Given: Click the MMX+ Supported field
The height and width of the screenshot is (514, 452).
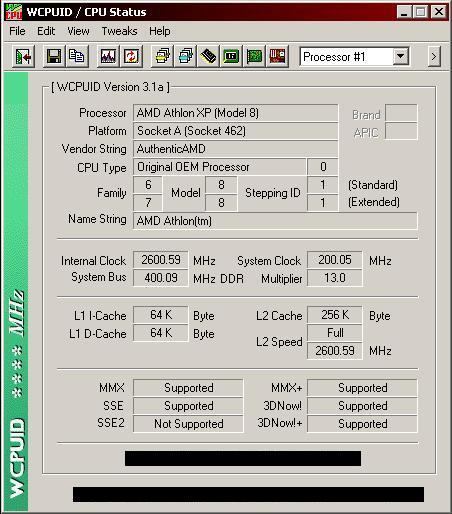Looking at the screenshot, I should point(362,388).
